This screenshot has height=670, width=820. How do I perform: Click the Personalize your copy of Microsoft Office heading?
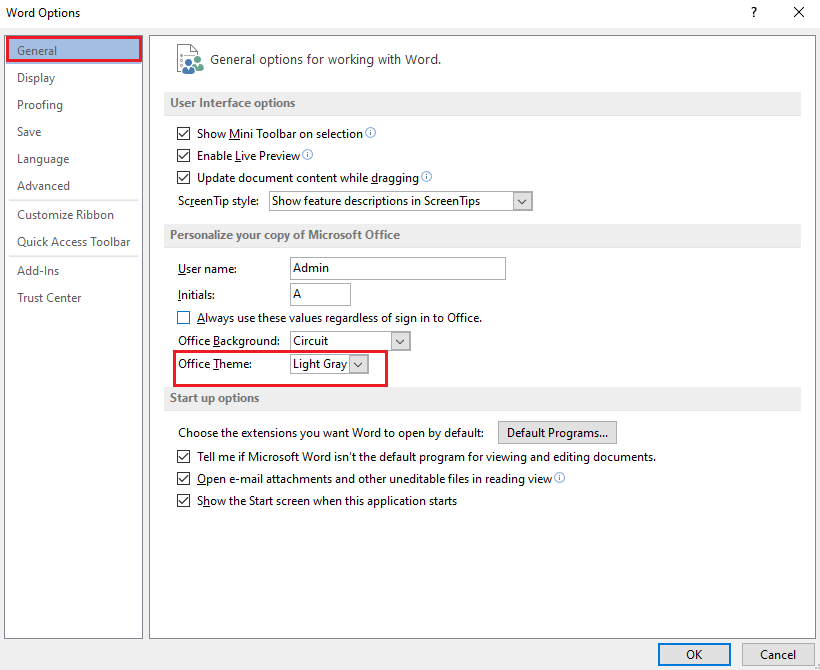click(285, 235)
